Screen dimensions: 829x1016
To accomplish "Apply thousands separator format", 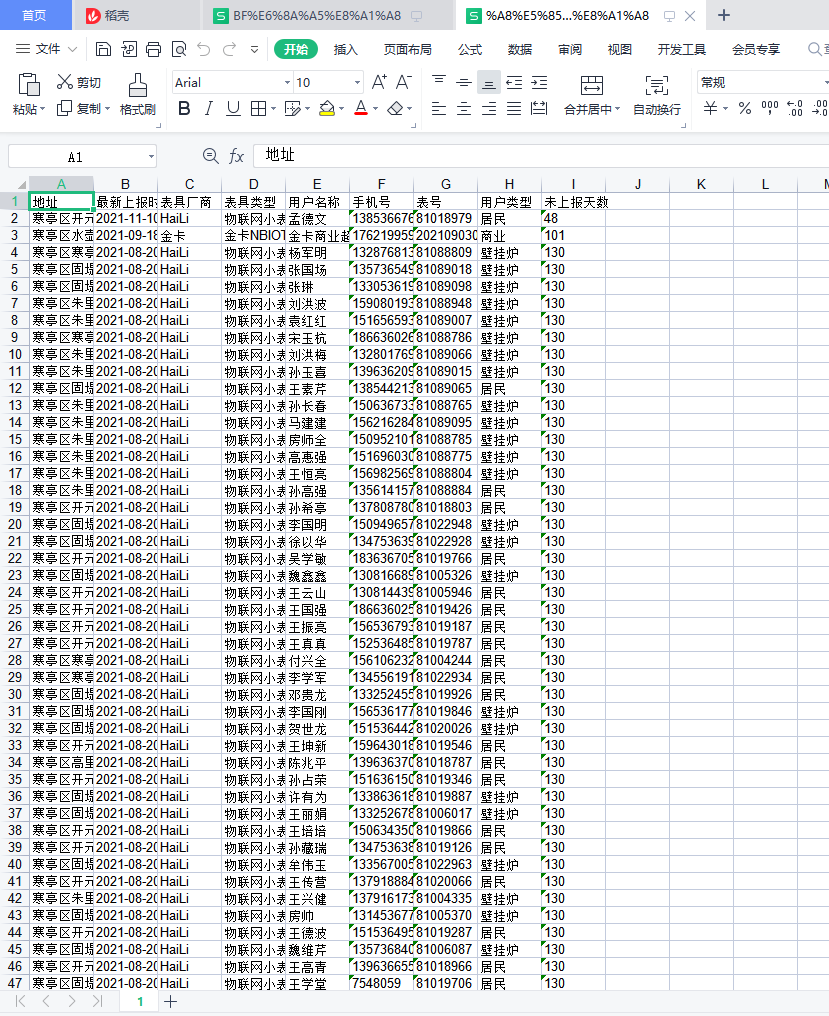I will click(x=770, y=108).
